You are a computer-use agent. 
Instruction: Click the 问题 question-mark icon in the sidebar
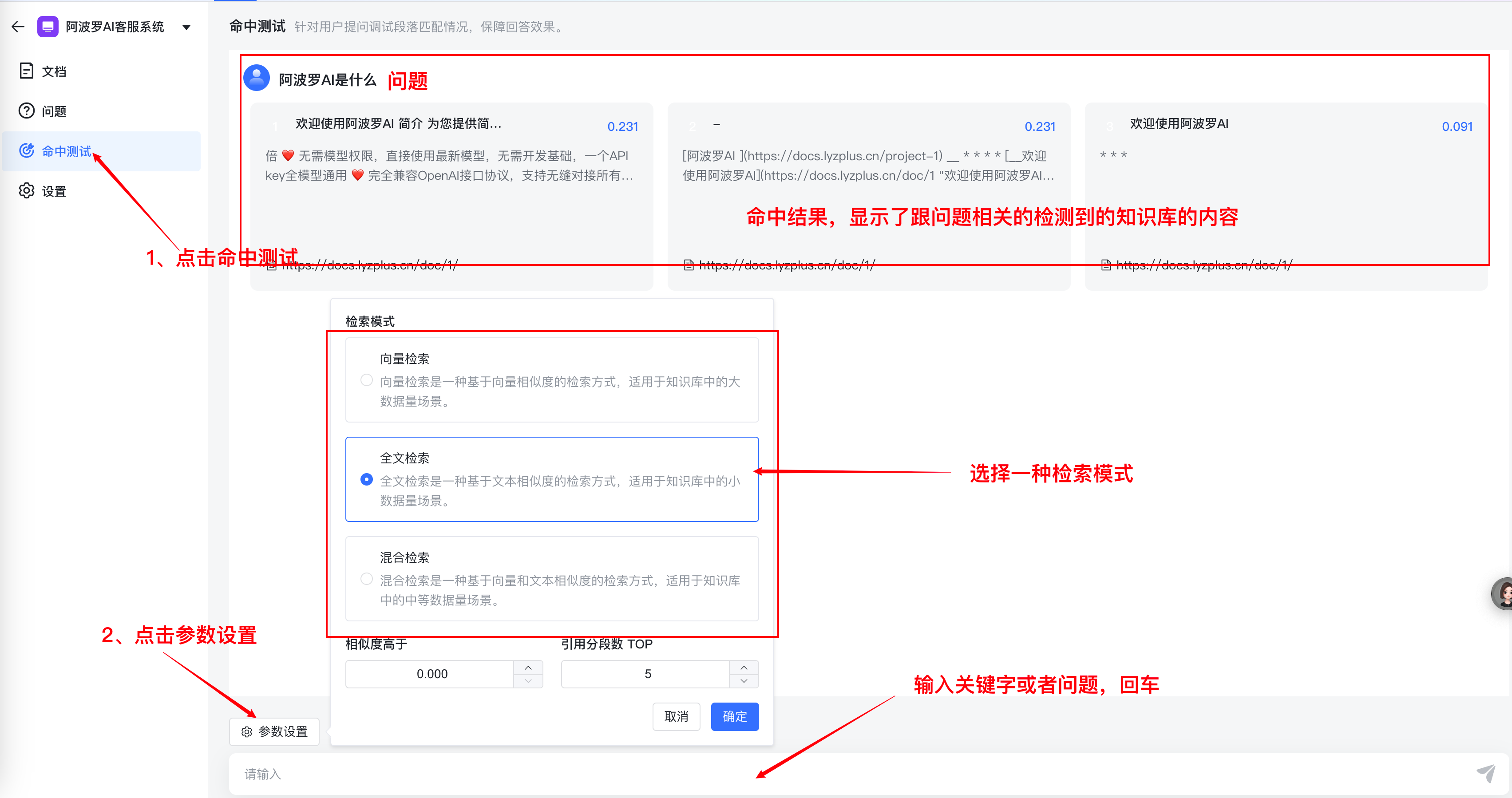26,111
